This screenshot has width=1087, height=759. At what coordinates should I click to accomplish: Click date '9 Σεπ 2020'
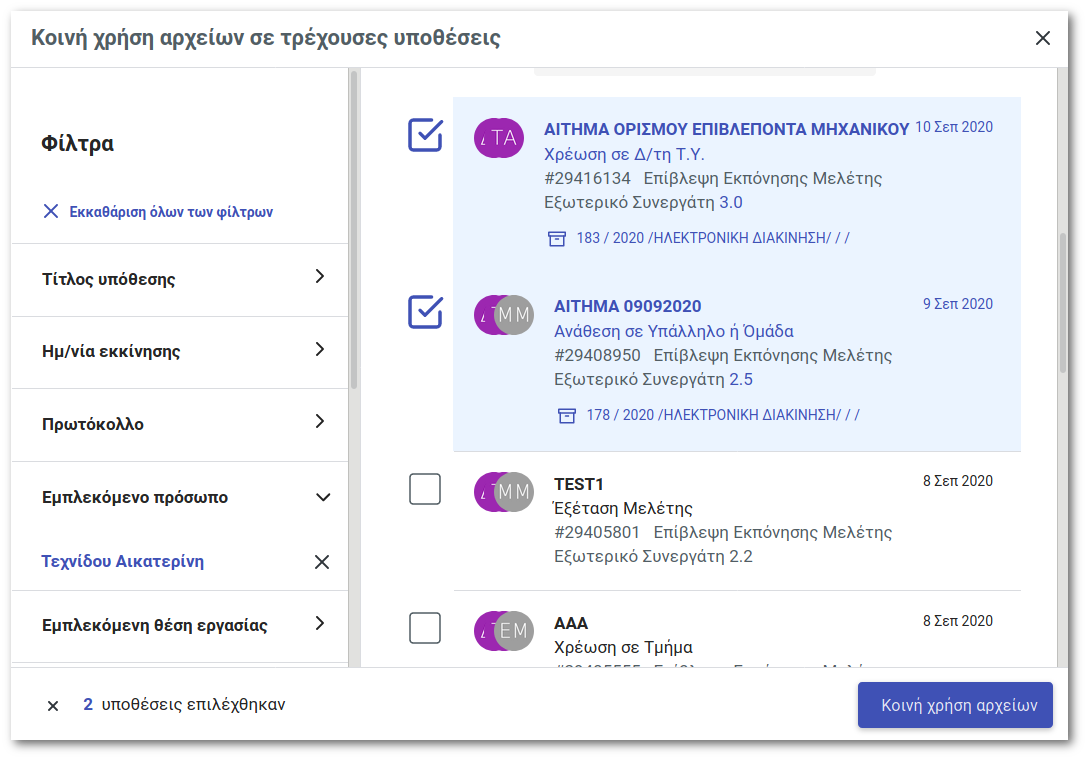[957, 304]
